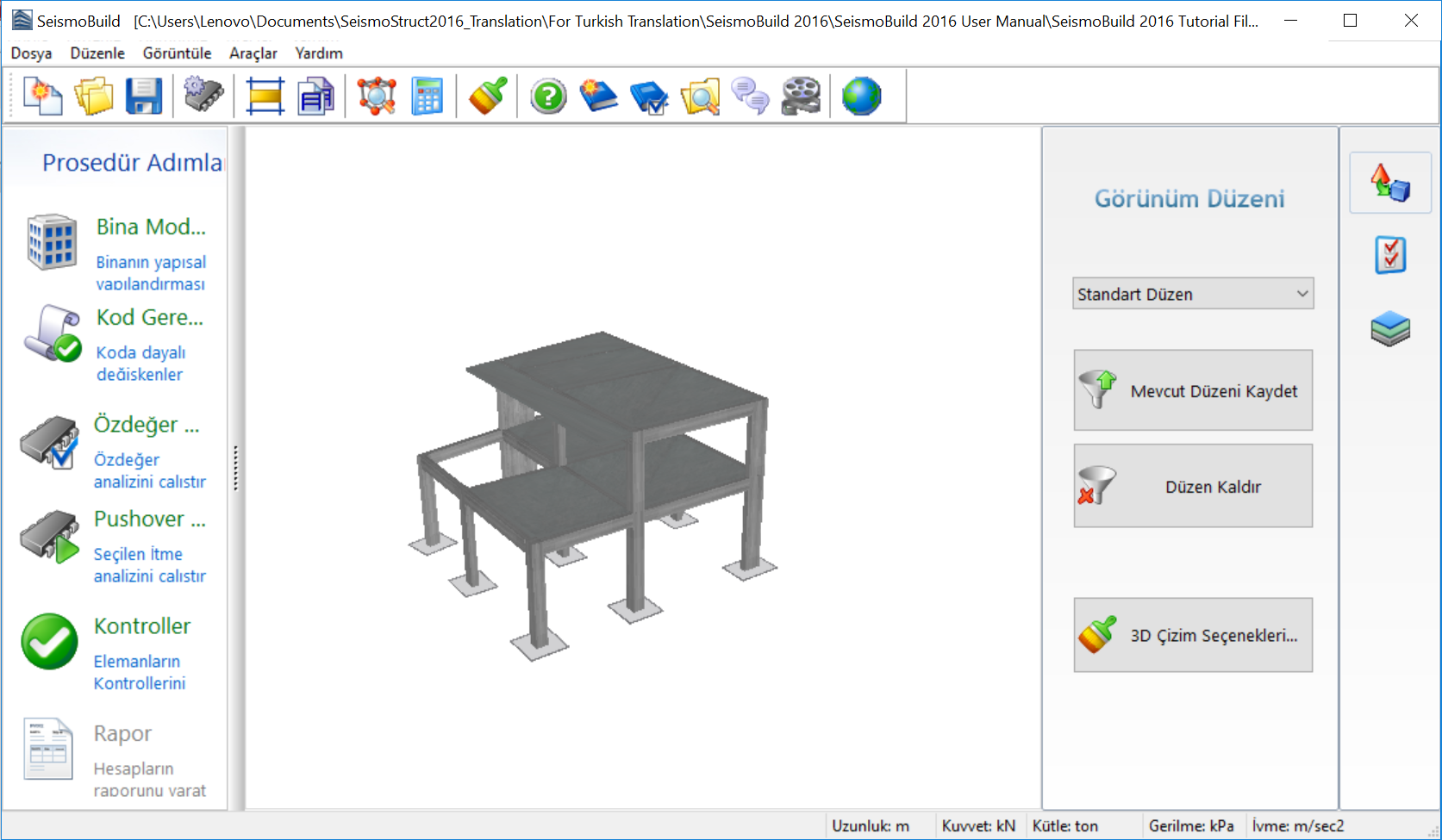Image resolution: width=1442 pixels, height=840 pixels.
Task: Click the panel splitter grip handle
Action: pos(235,468)
